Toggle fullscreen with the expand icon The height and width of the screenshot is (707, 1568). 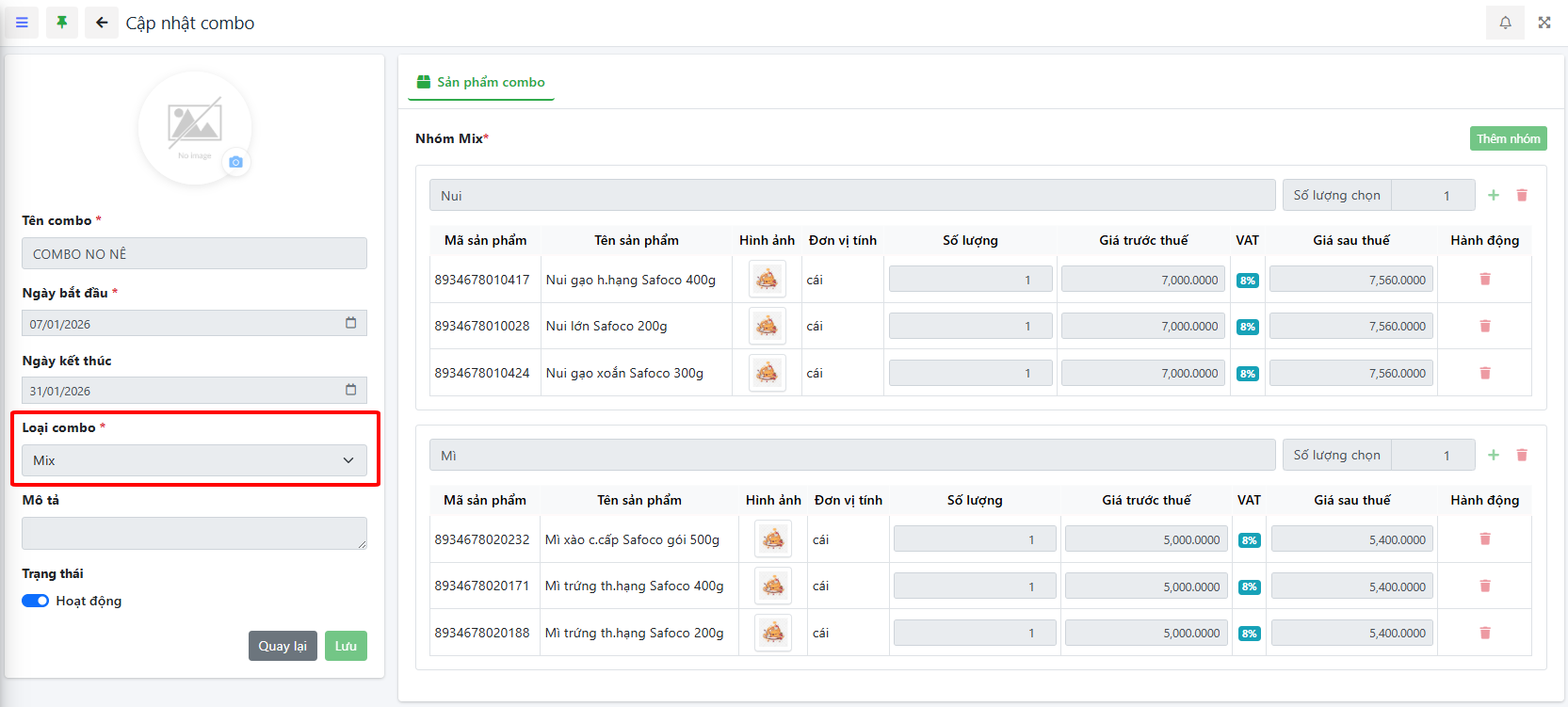point(1544,23)
